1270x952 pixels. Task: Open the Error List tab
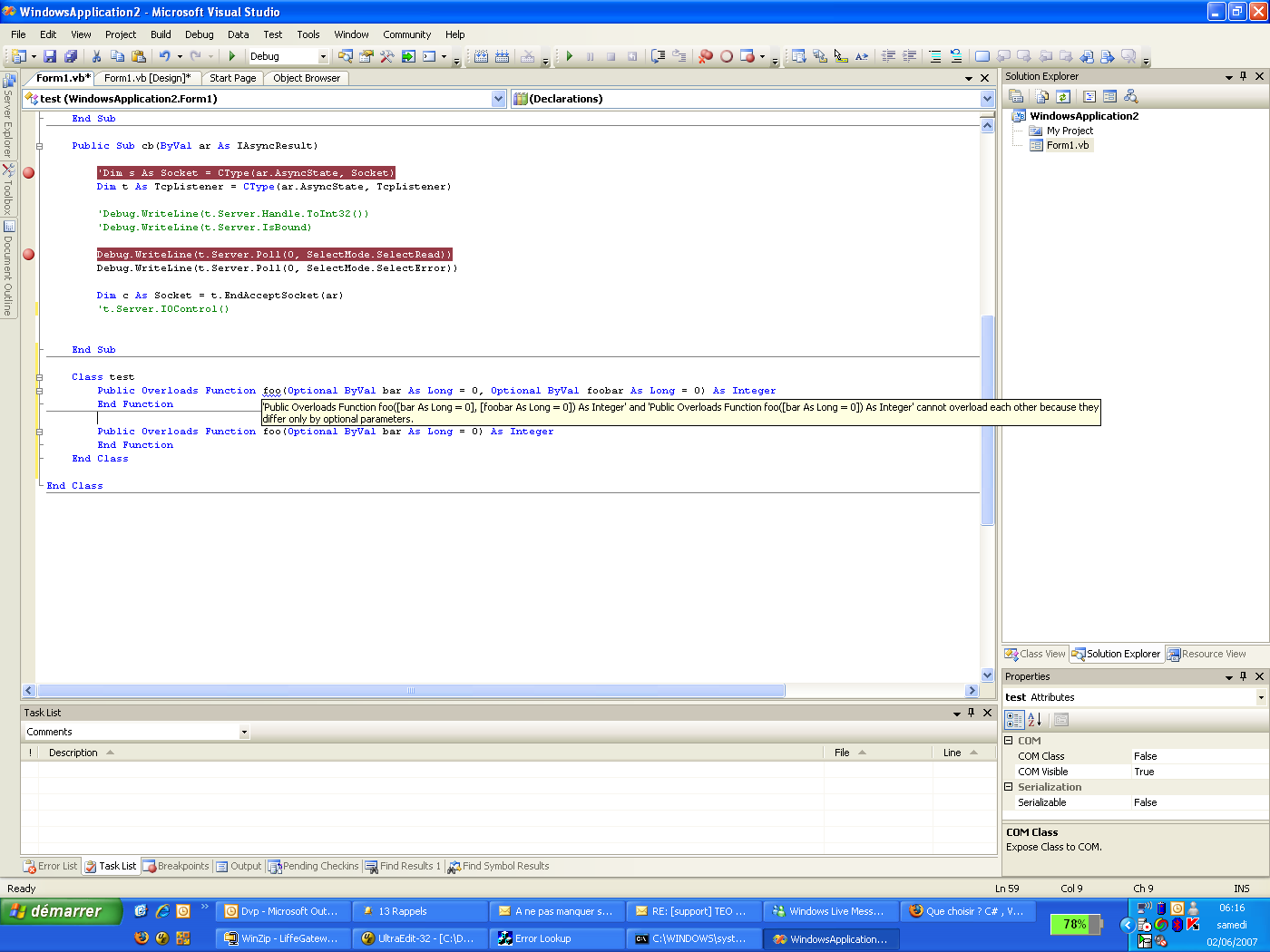click(51, 866)
